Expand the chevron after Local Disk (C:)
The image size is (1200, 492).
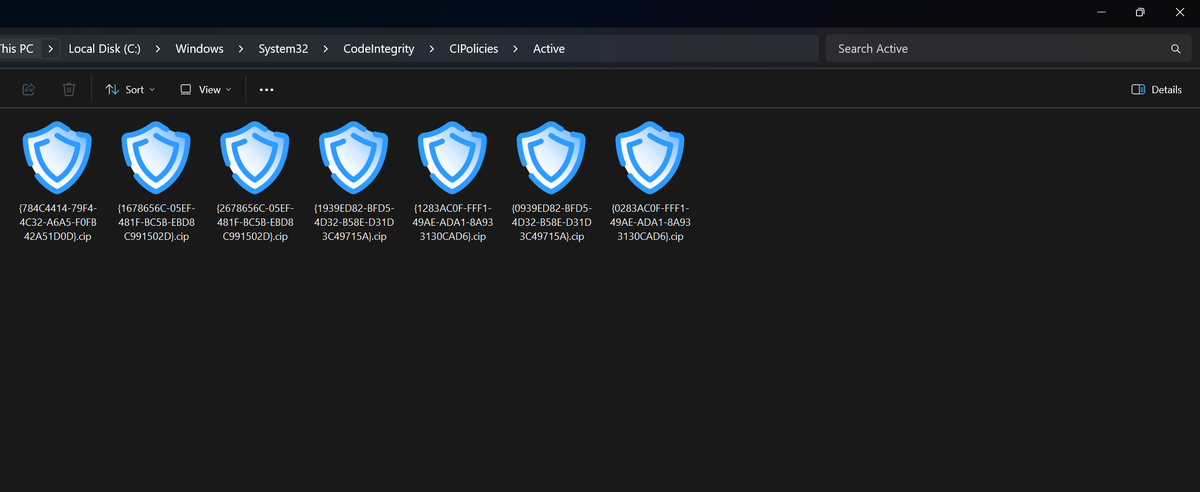[158, 49]
